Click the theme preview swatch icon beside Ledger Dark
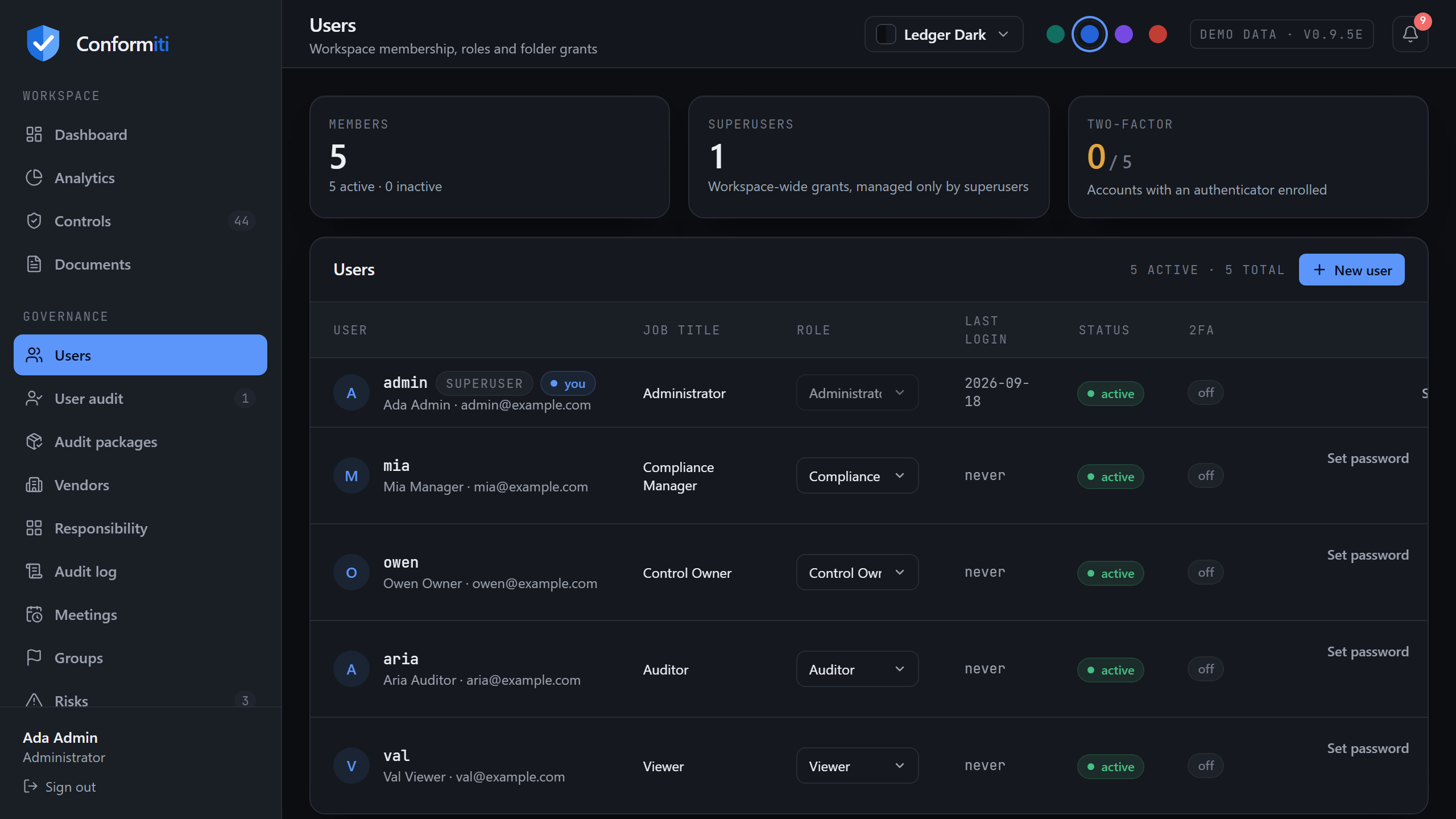Viewport: 1456px width, 819px height. click(886, 34)
